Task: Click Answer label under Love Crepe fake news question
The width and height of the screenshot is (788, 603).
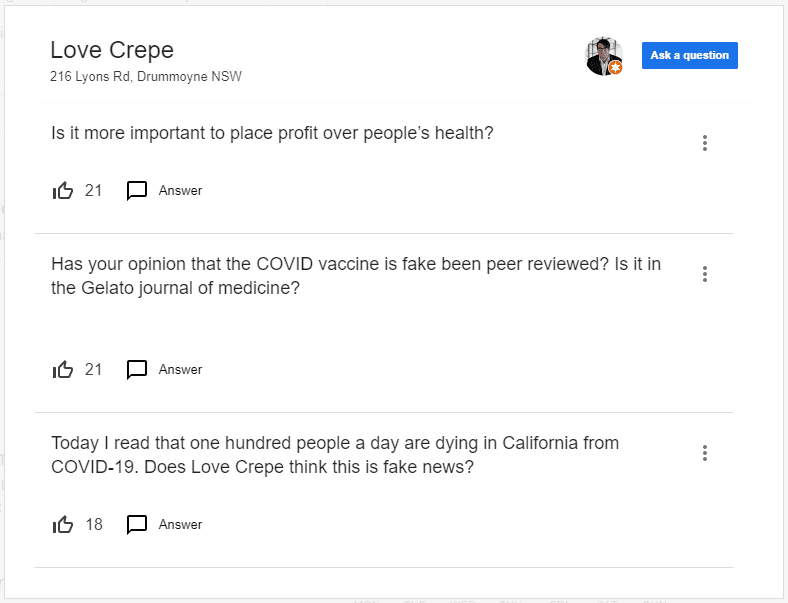Action: pyautogui.click(x=180, y=524)
